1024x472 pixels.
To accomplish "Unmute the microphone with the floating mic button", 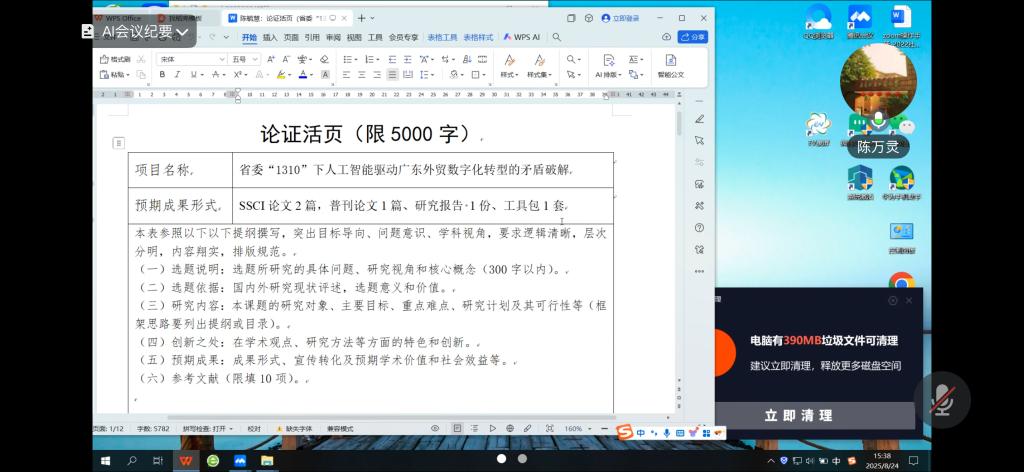I will (941, 400).
